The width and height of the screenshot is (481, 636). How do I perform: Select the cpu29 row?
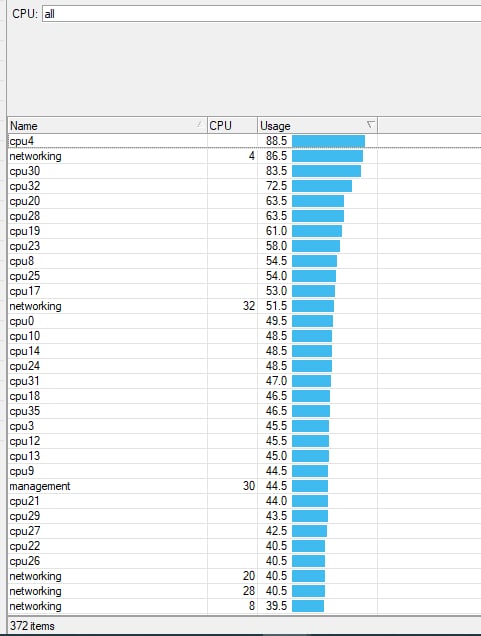coord(244,516)
